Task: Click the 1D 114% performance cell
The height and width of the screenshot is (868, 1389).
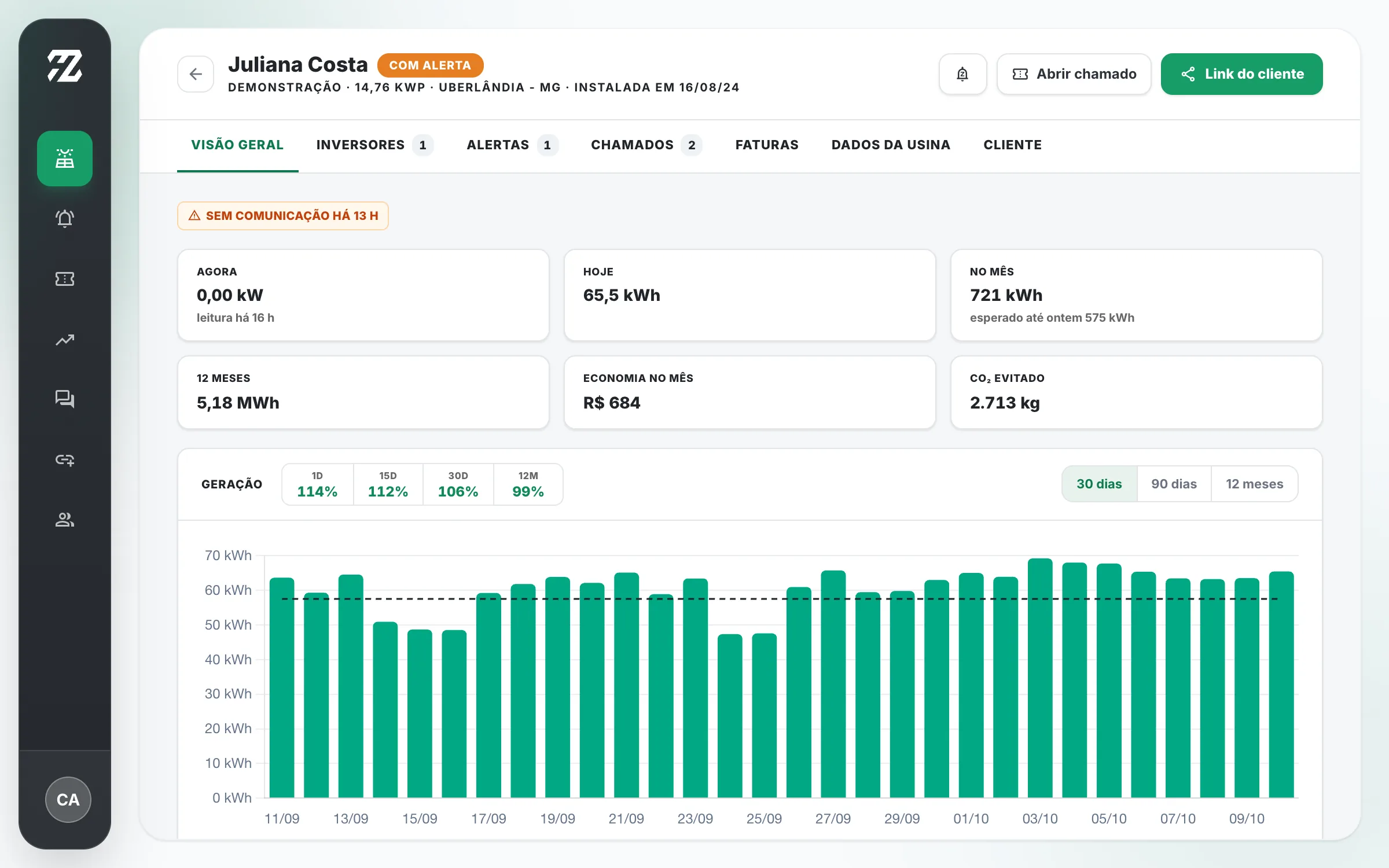Action: tap(317, 484)
